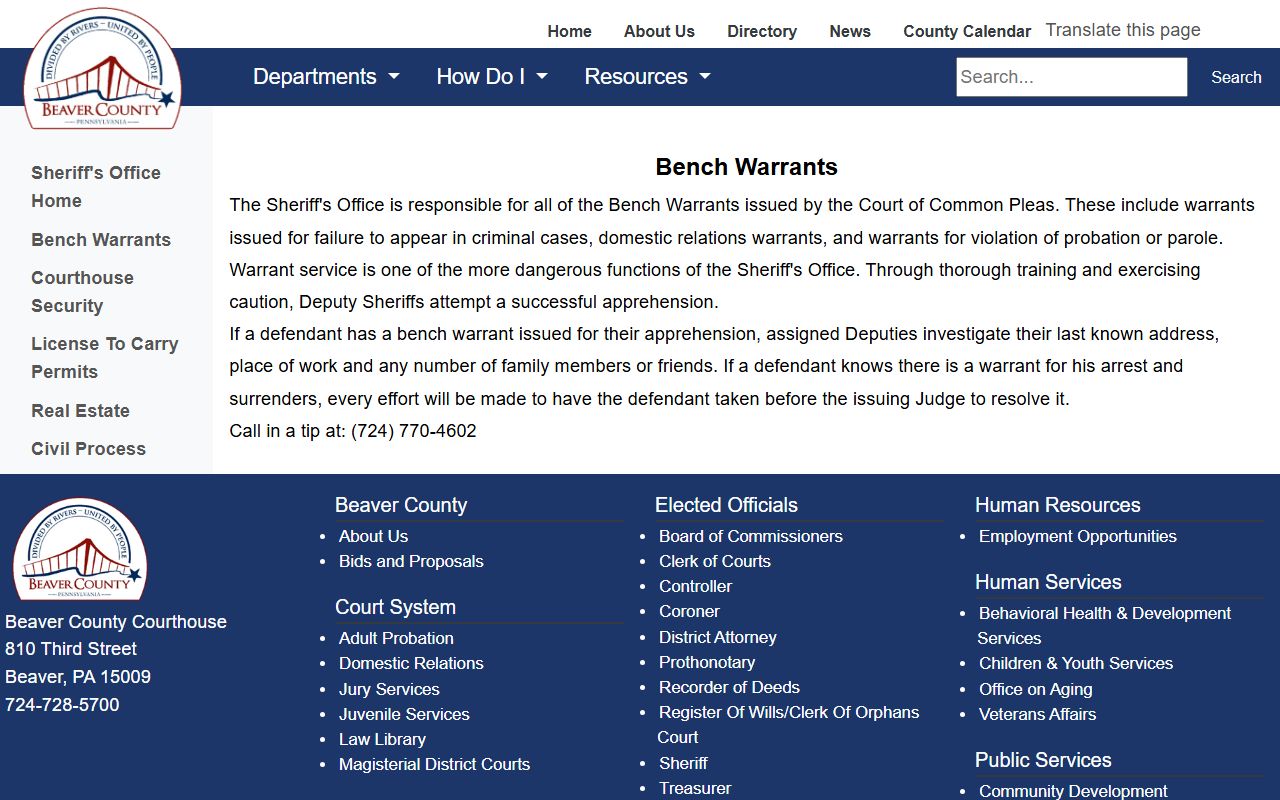Open Treasurer footer link

(x=695, y=788)
